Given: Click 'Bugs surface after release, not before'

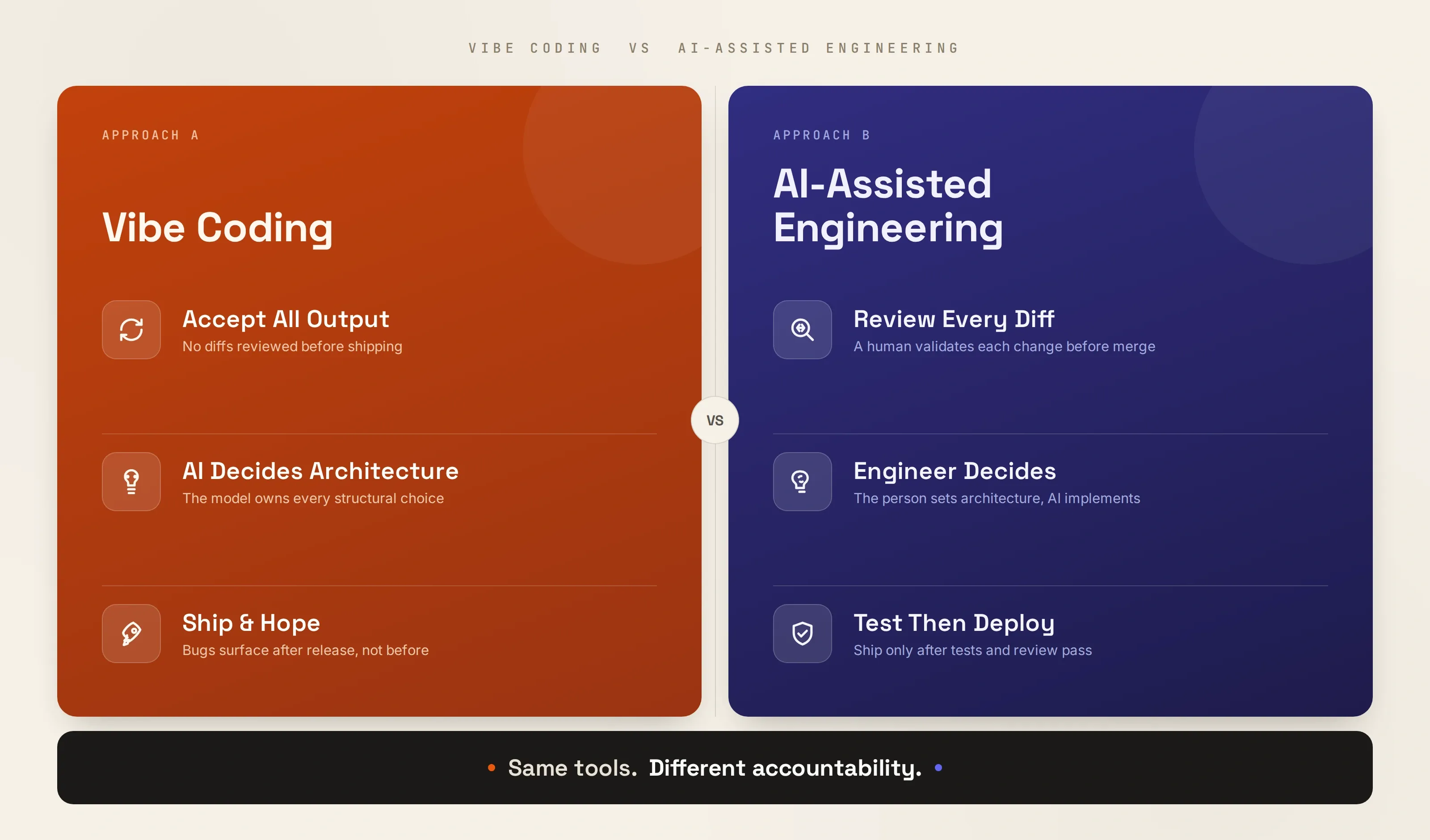Looking at the screenshot, I should click(306, 650).
